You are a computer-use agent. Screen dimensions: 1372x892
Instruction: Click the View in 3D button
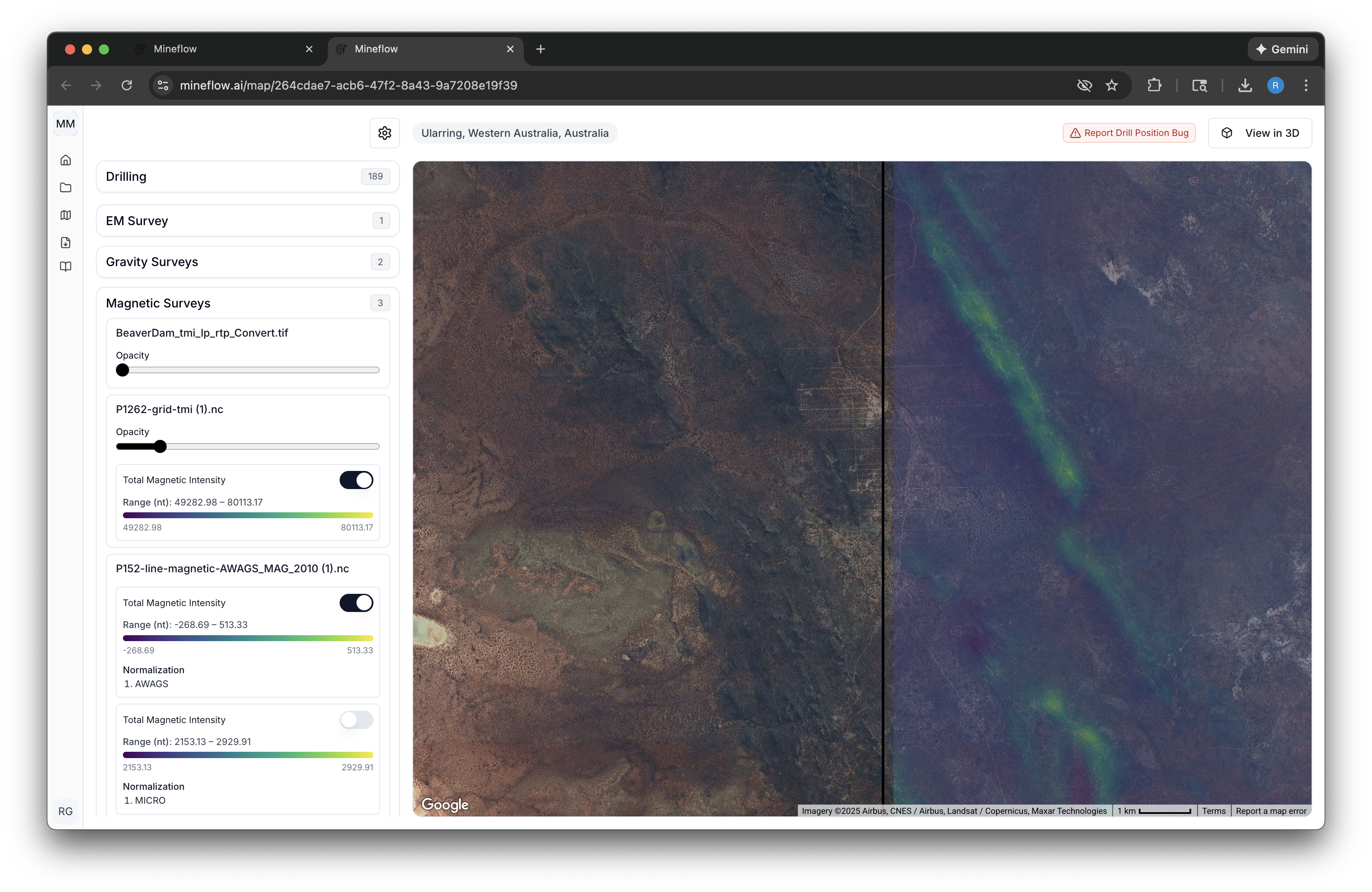pos(1260,133)
